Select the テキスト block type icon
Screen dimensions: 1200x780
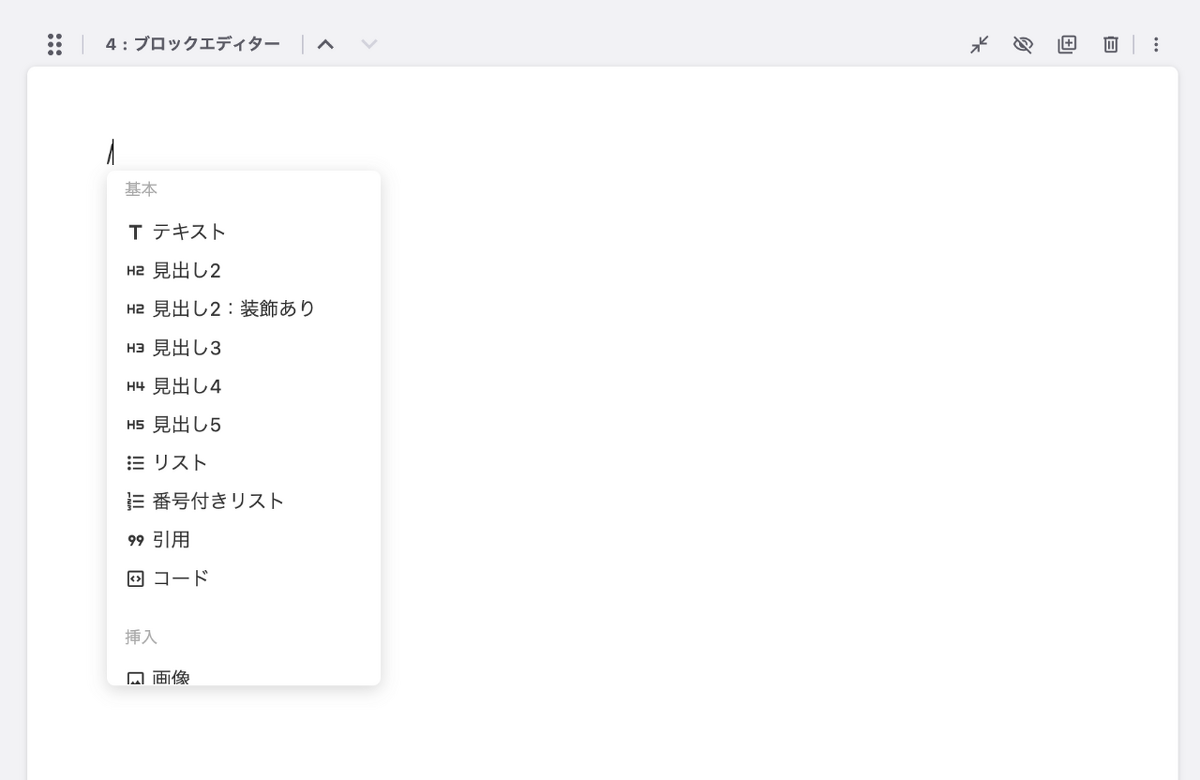coord(133,231)
